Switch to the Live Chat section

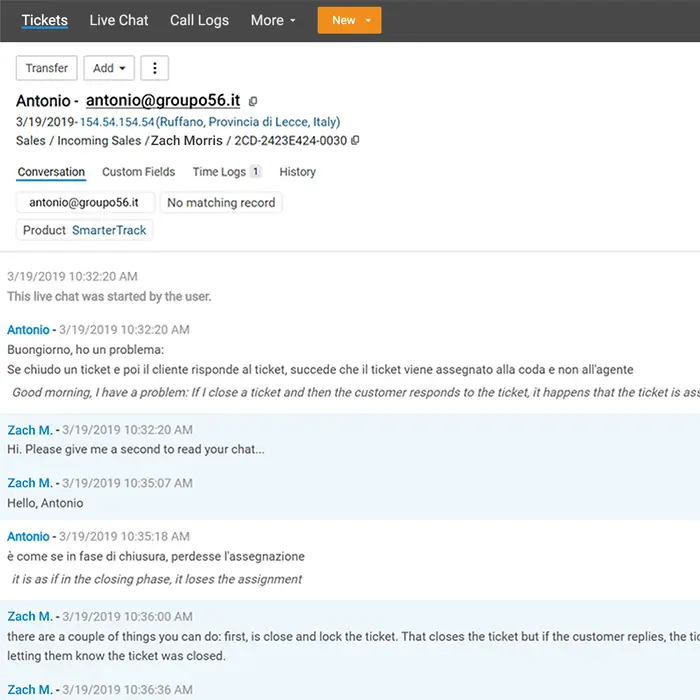118,20
